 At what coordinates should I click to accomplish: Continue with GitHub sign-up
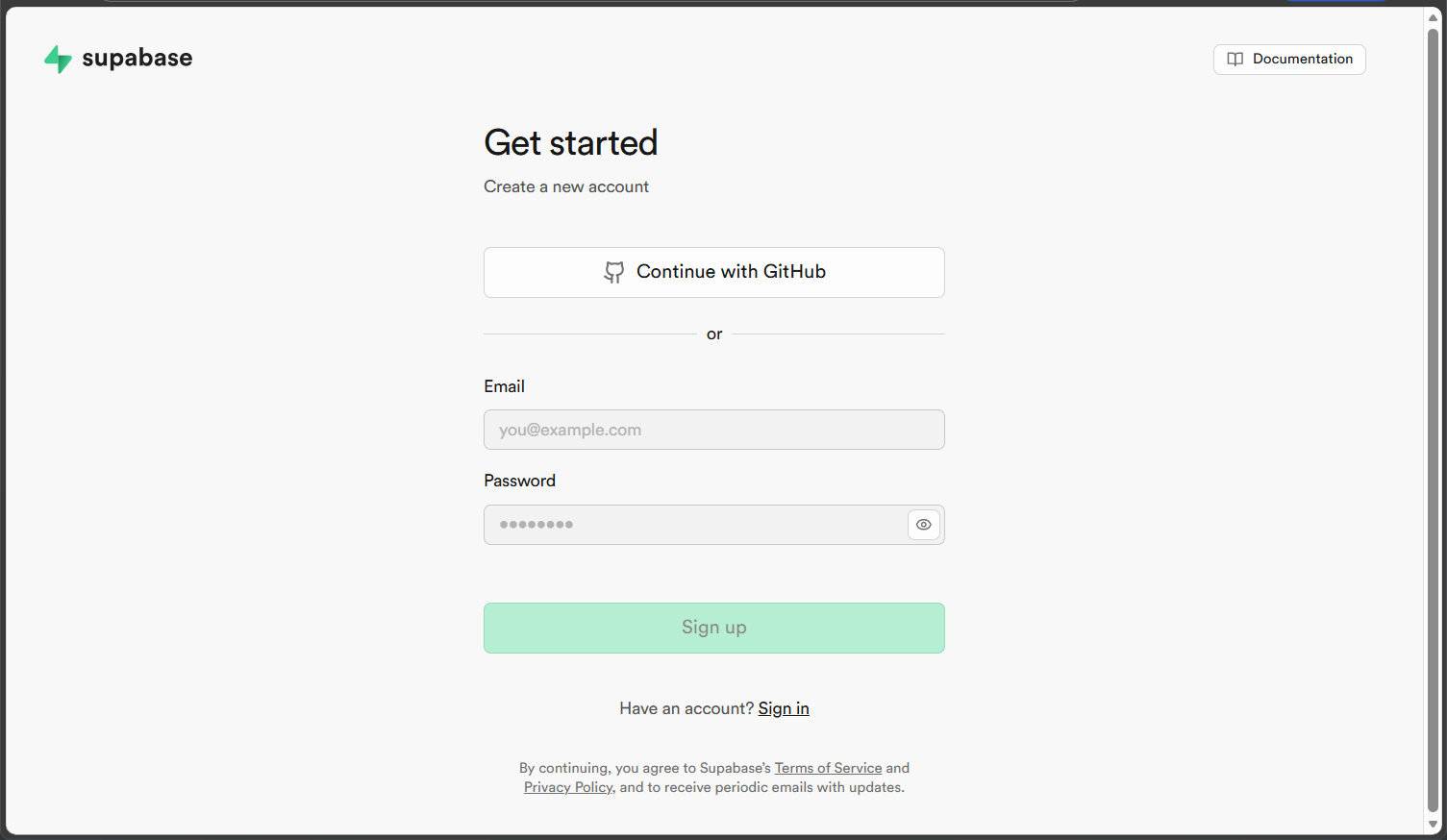731,272
